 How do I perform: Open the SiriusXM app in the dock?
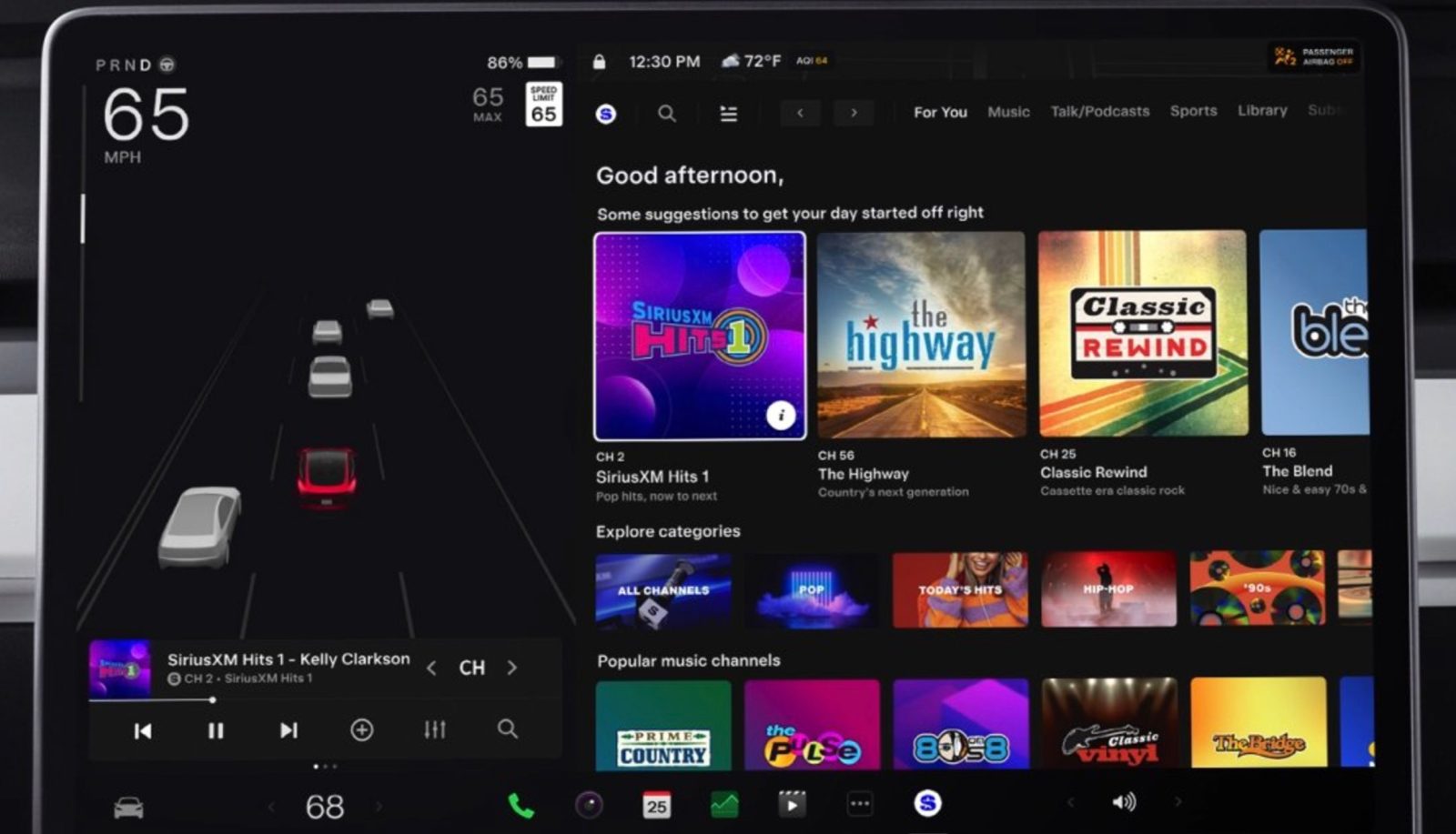[x=927, y=803]
